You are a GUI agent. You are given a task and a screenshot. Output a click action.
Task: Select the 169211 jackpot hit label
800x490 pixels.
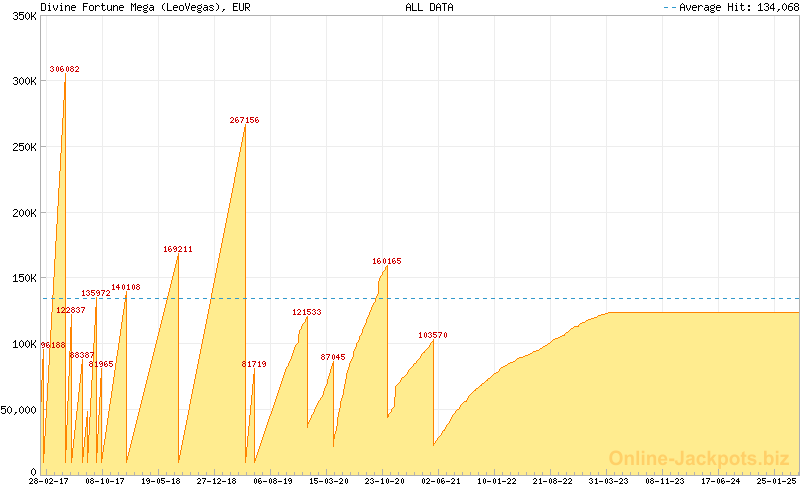[x=178, y=249]
